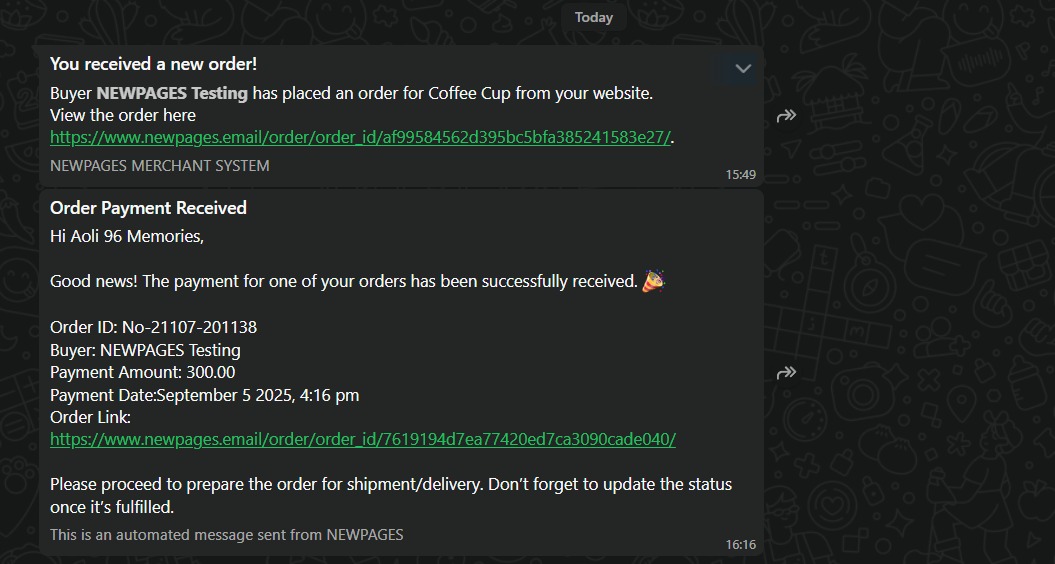
Task: Click the "Hi Aoli 96 Memories" greeting
Action: [x=126, y=237]
